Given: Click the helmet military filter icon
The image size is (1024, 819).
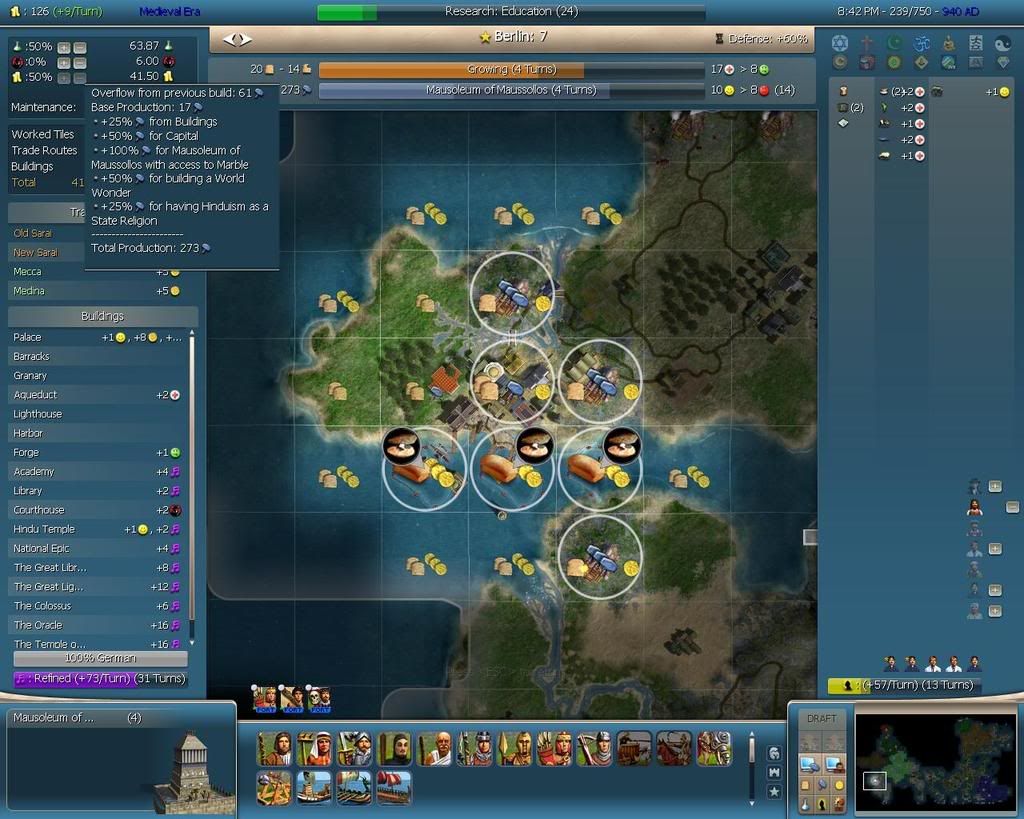Looking at the screenshot, I should [x=775, y=753].
